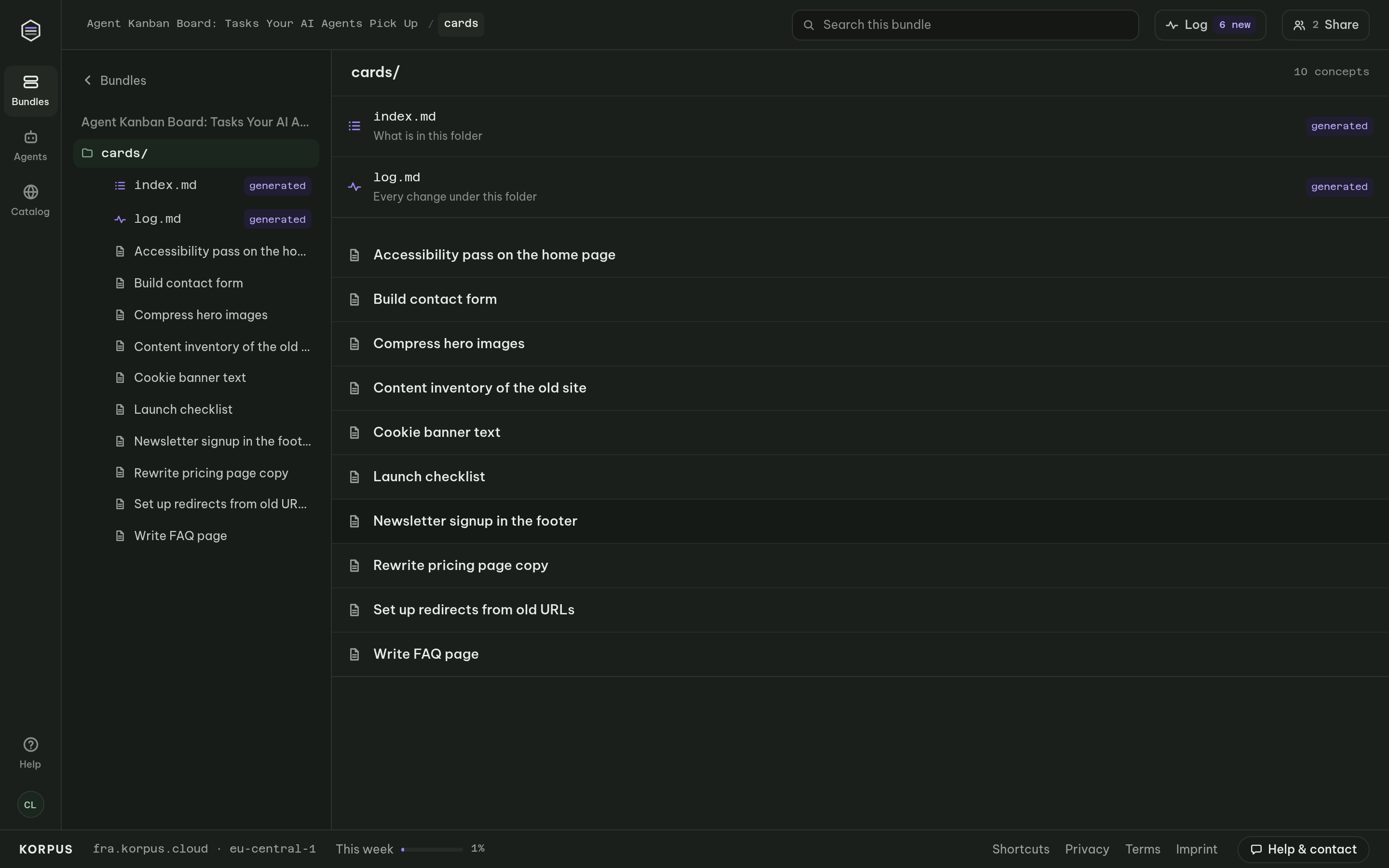Open Privacy link in footer
Viewport: 1389px width, 868px height.
click(1086, 849)
